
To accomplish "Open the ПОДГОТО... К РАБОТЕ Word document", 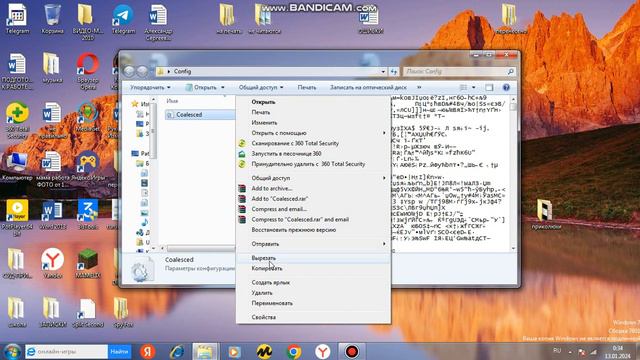I will tap(17, 71).
